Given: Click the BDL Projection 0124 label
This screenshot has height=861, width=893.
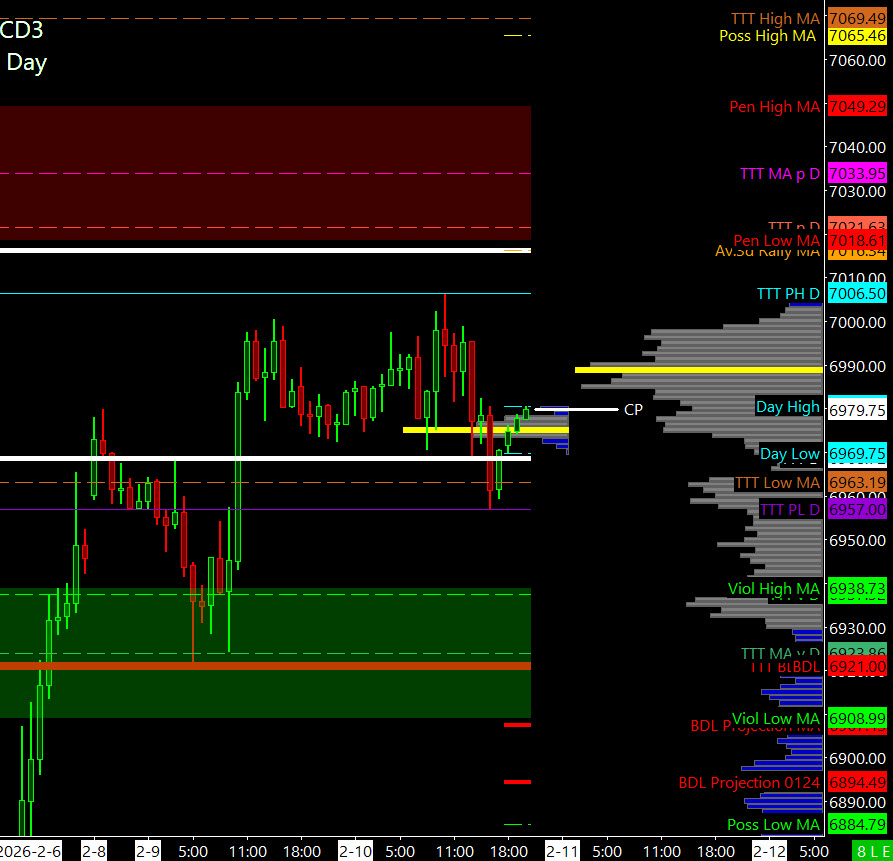Looking at the screenshot, I should (748, 782).
